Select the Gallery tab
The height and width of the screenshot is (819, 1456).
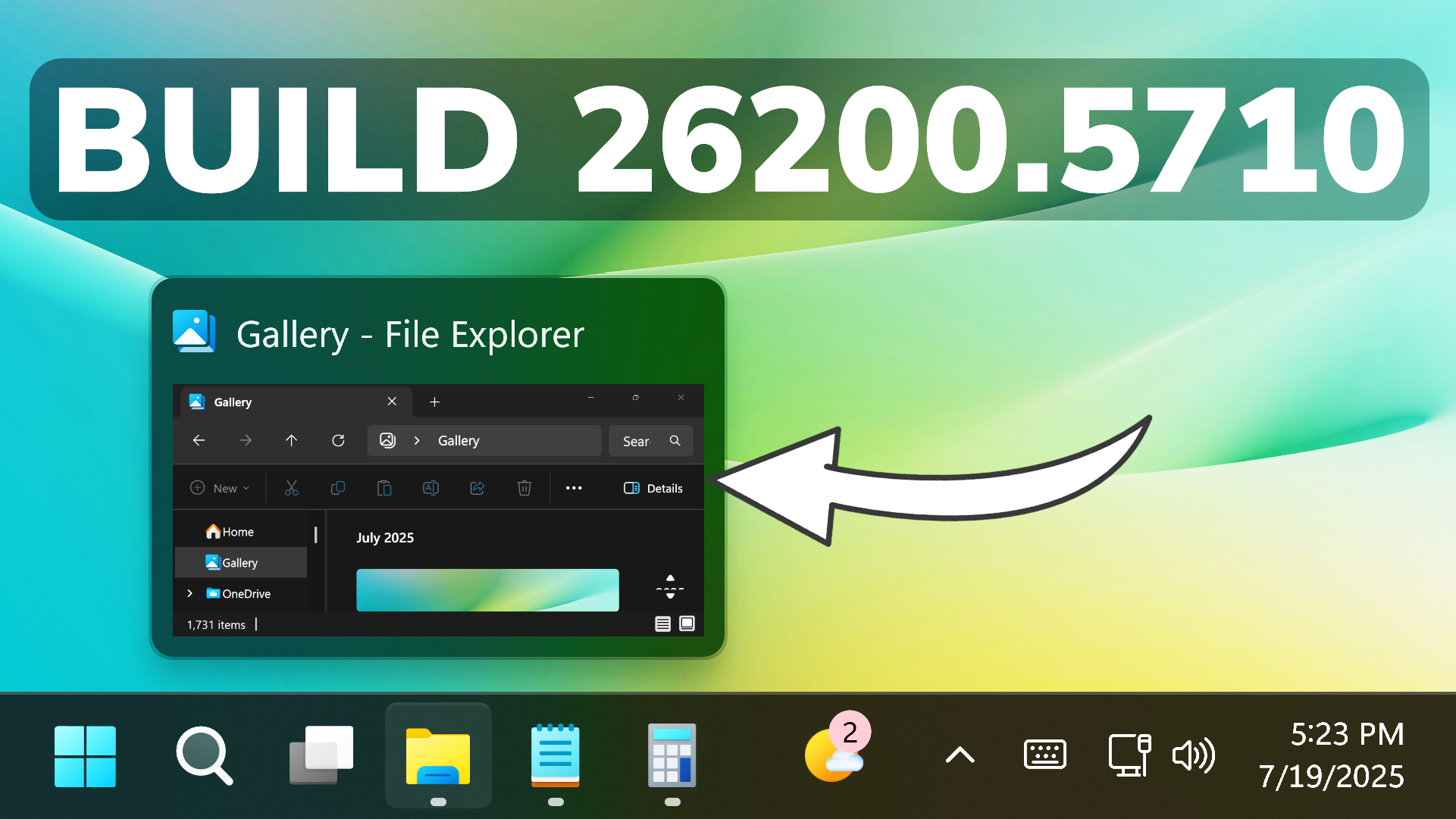click(x=233, y=402)
